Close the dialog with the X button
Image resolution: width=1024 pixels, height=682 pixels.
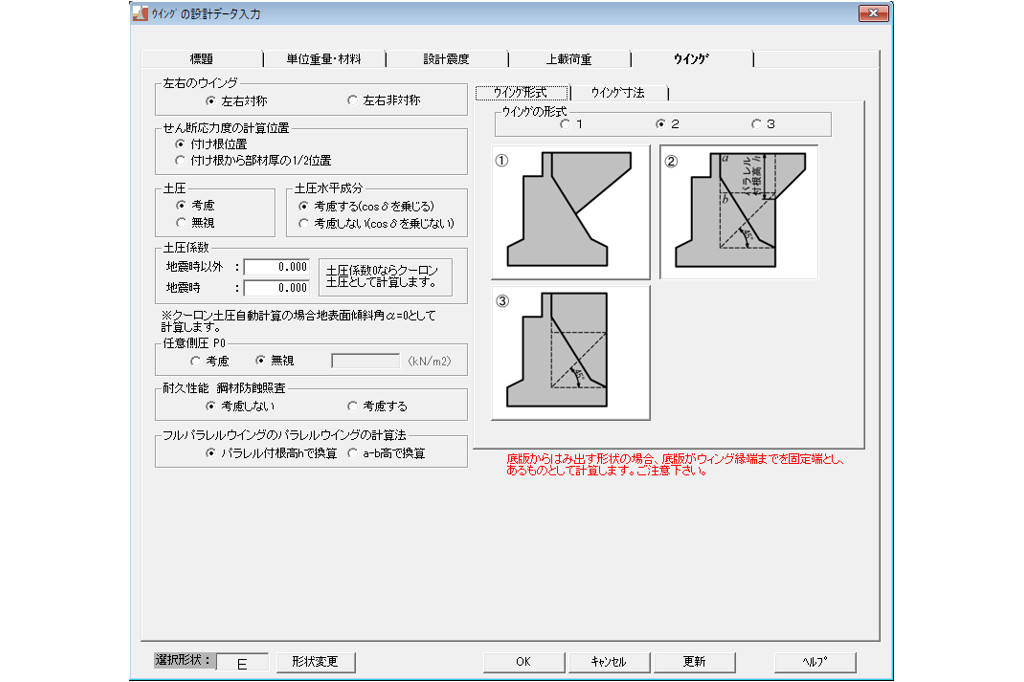coord(872,12)
